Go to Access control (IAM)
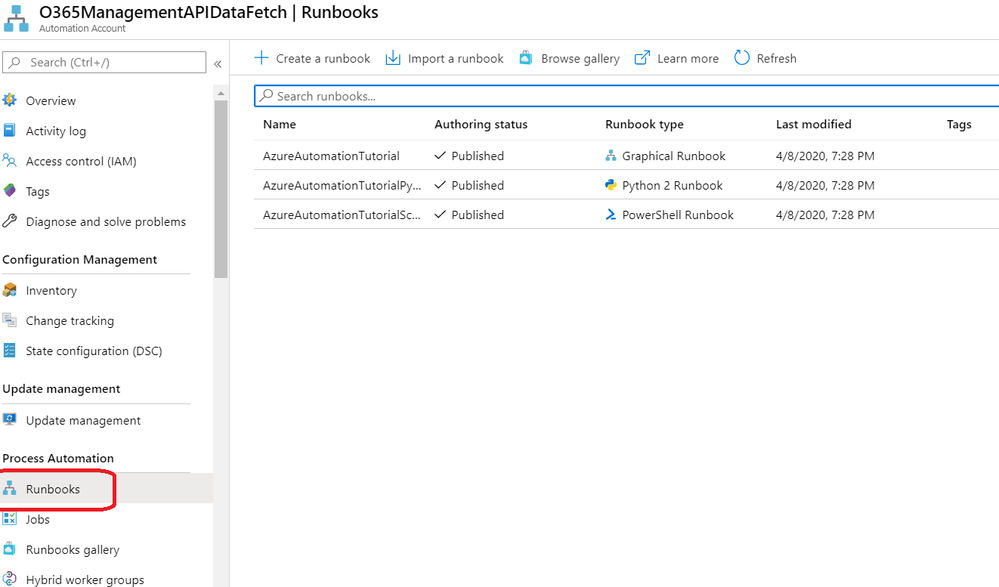The image size is (999, 587). coord(81,161)
